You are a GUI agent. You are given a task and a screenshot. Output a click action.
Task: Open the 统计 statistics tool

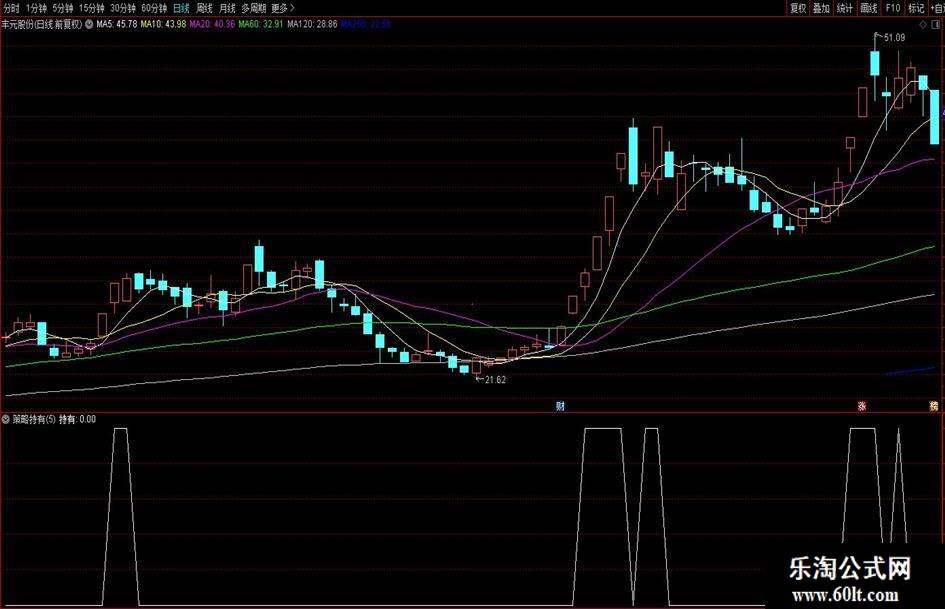[x=845, y=8]
